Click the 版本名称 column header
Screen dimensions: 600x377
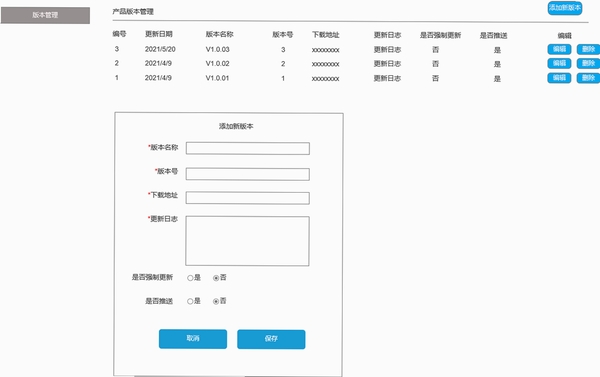pos(219,34)
